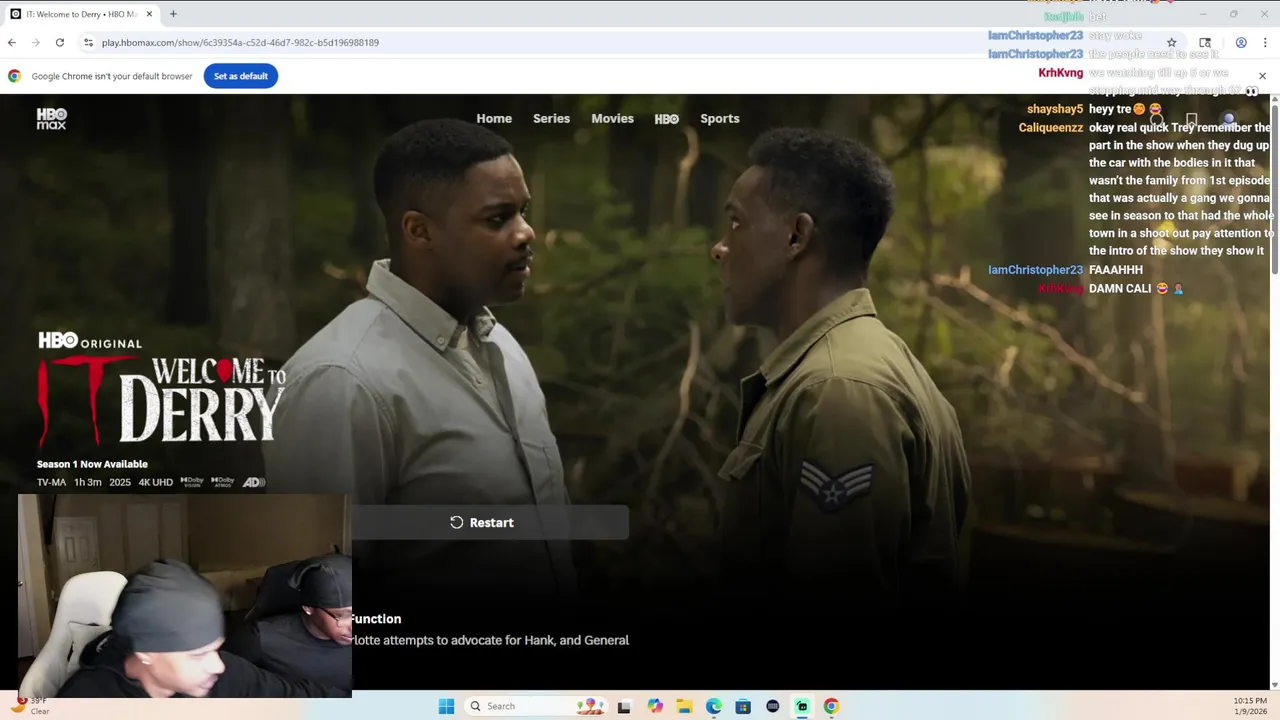
Task: Launch Copilot from the taskbar
Action: pyautogui.click(x=655, y=706)
